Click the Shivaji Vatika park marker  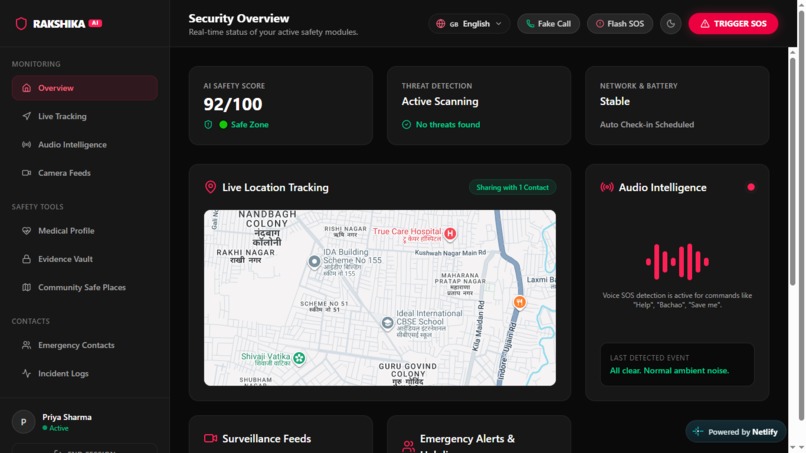(x=299, y=357)
